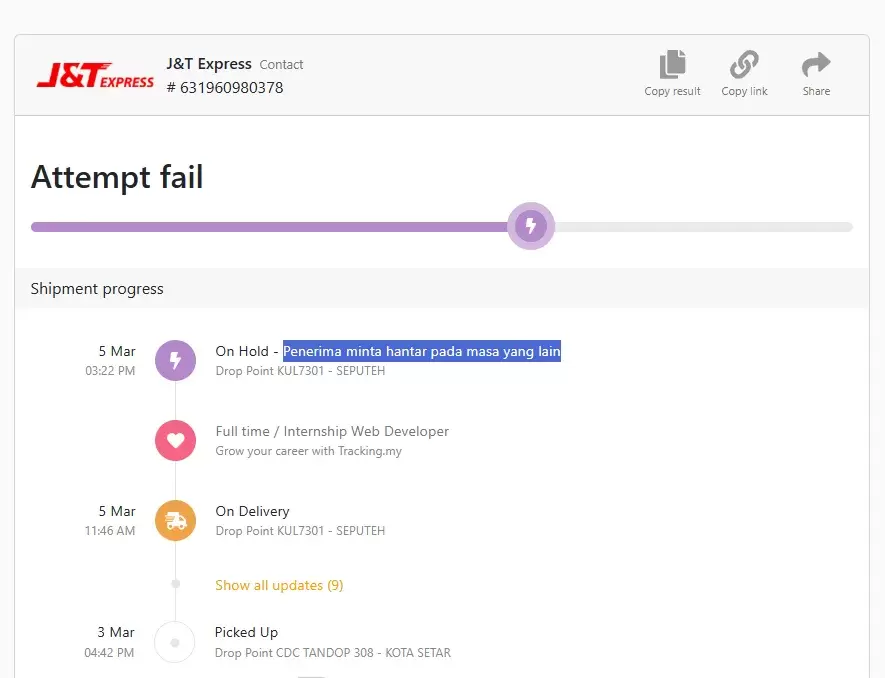The height and width of the screenshot is (678, 885).
Task: Open the Full time / Internship Web Developer ad
Action: 332,431
